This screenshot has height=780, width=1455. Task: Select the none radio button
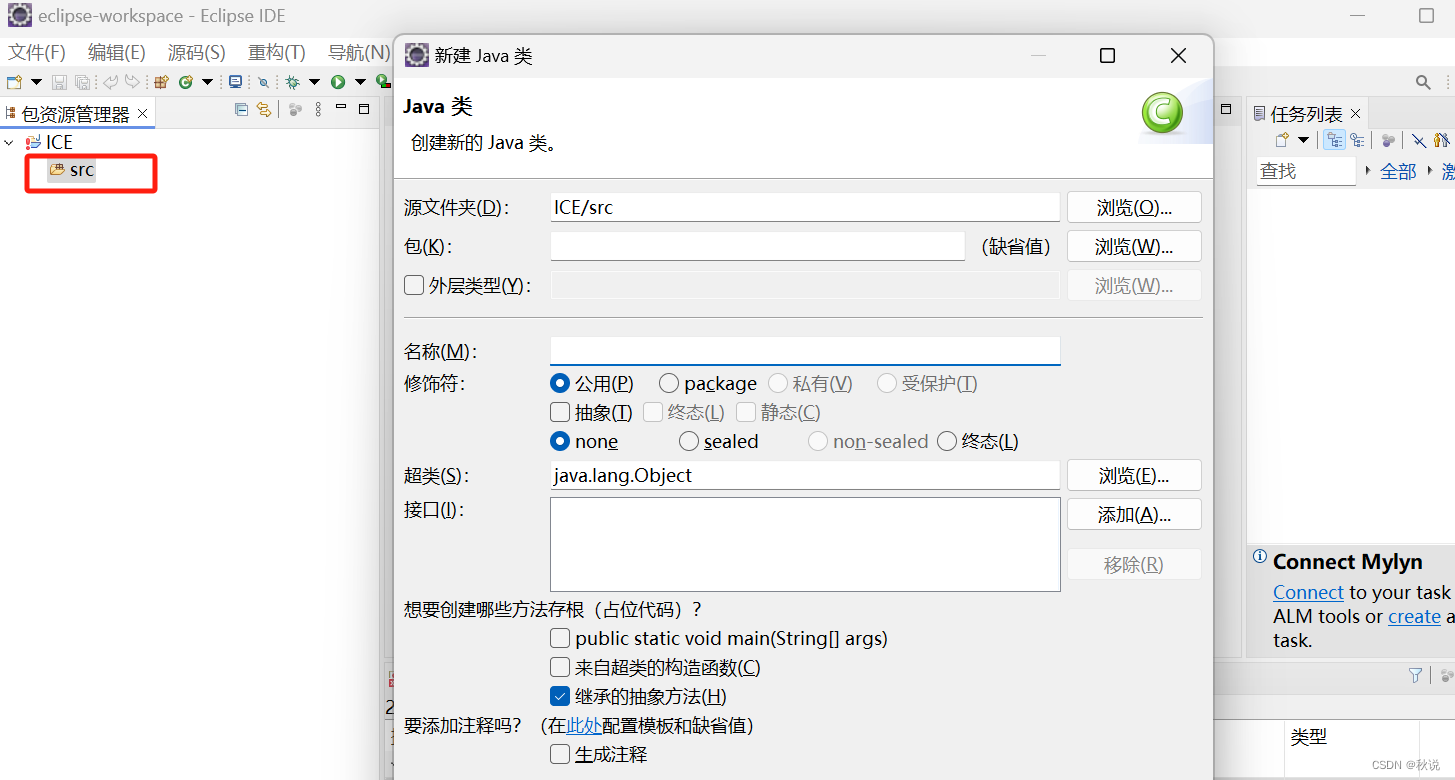560,441
